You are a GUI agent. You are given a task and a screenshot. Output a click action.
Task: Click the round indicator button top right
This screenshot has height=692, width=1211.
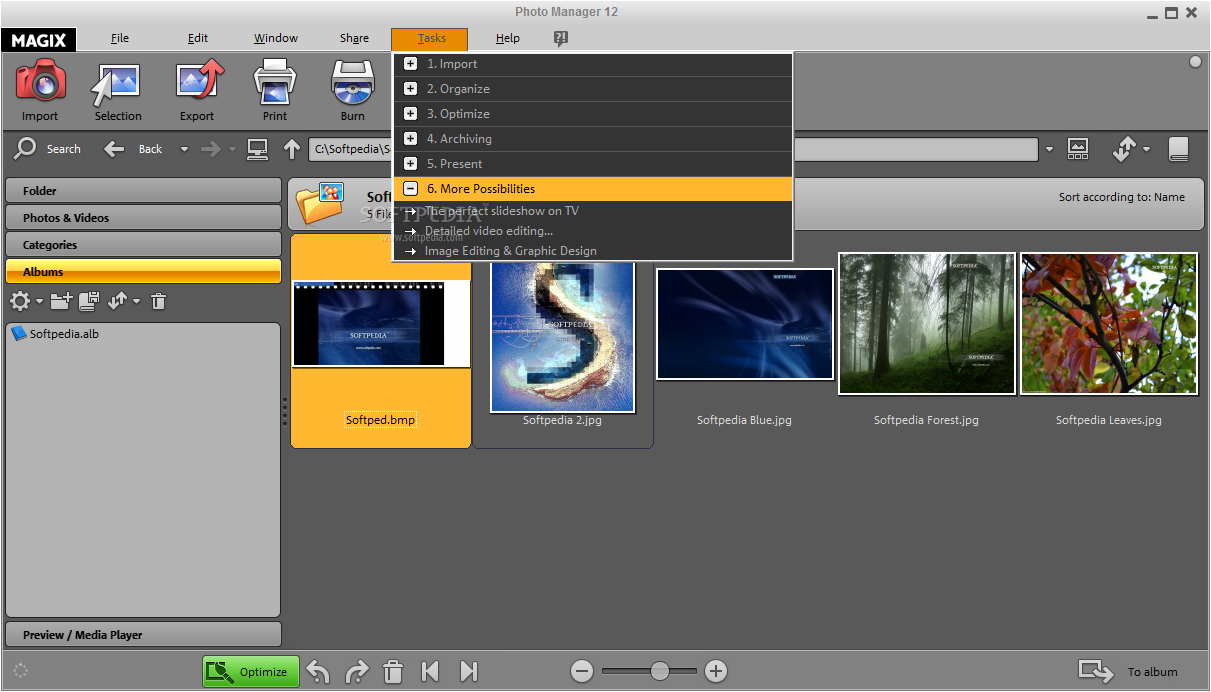(1195, 62)
